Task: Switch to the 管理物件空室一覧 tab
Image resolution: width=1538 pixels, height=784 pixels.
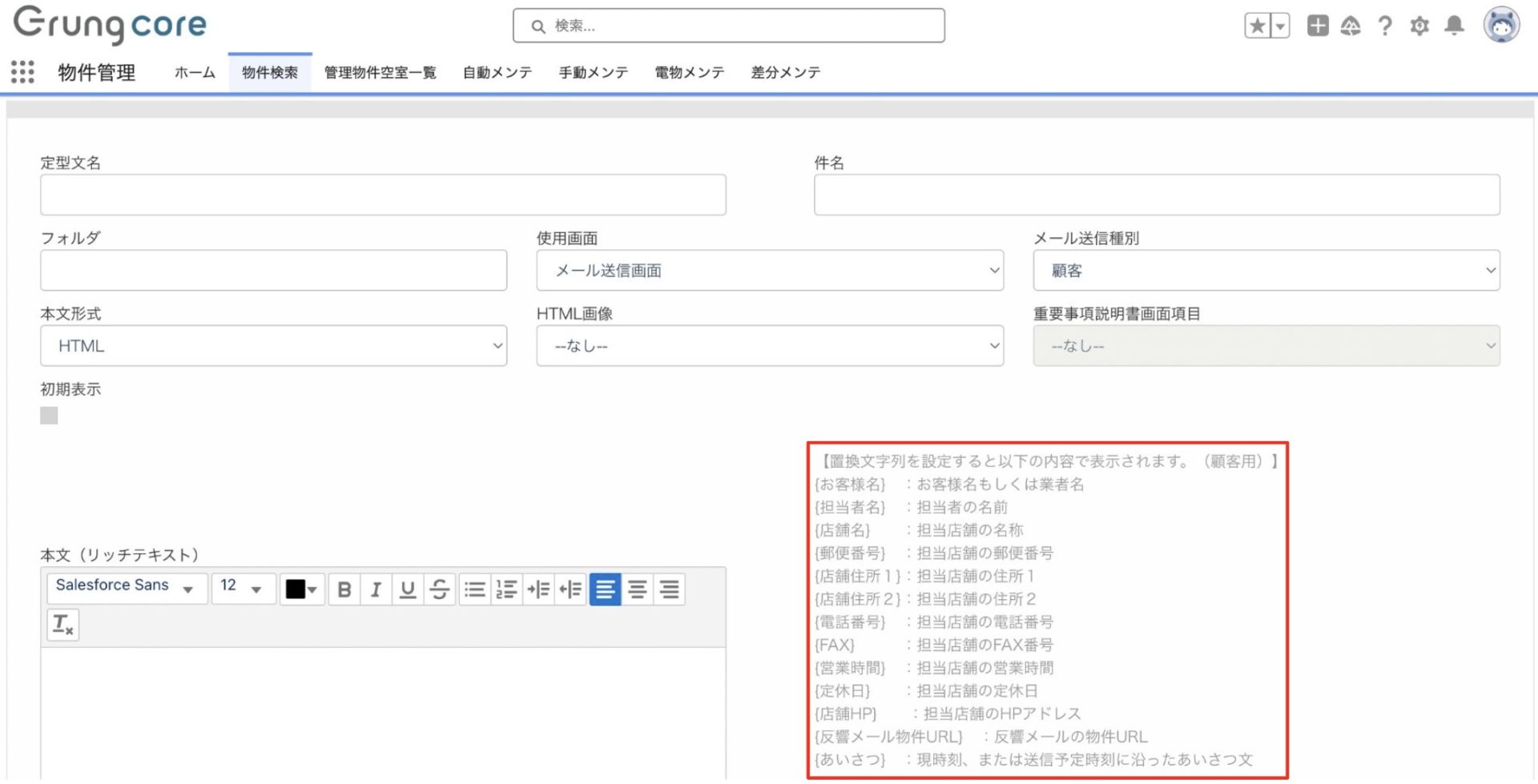Action: click(x=380, y=73)
